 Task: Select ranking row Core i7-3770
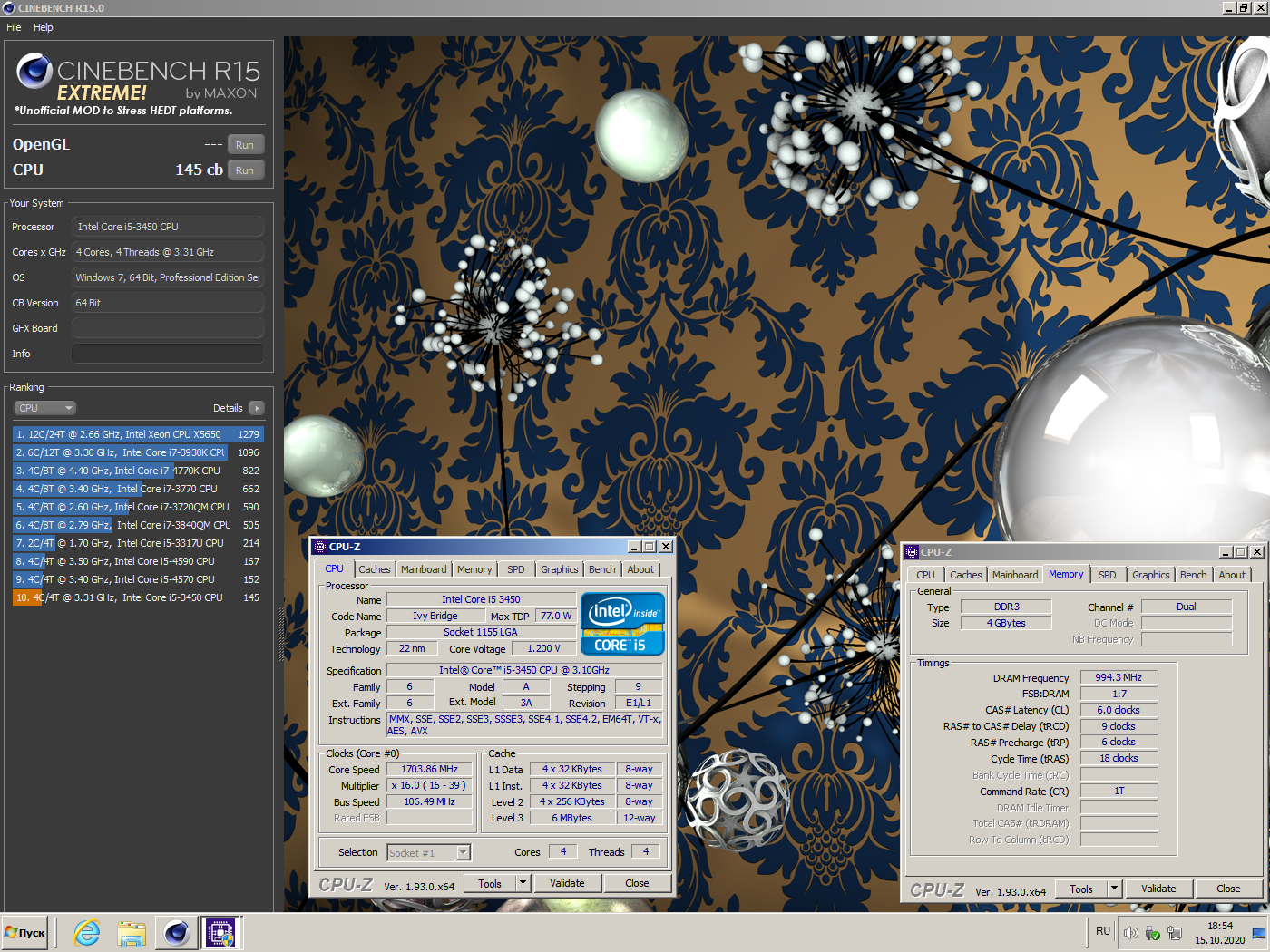pos(138,489)
